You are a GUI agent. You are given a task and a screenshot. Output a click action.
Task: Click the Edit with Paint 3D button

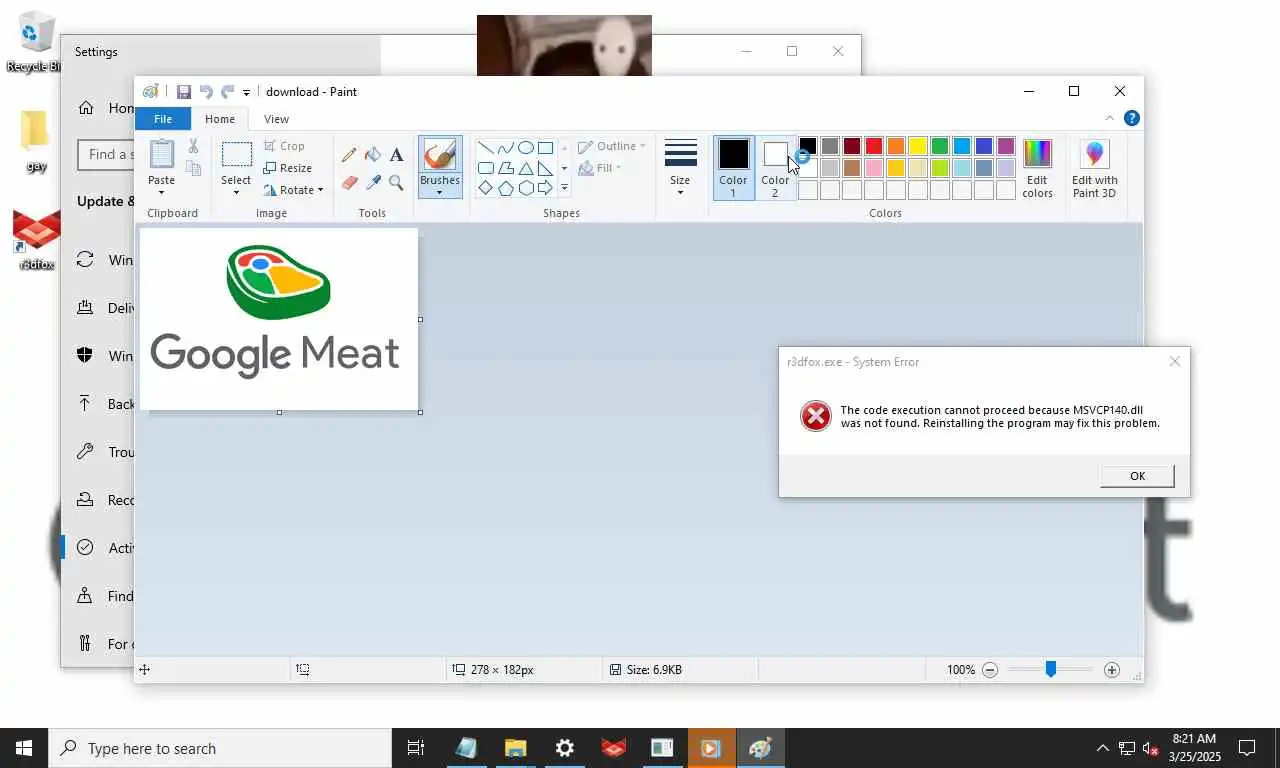coord(1095,169)
